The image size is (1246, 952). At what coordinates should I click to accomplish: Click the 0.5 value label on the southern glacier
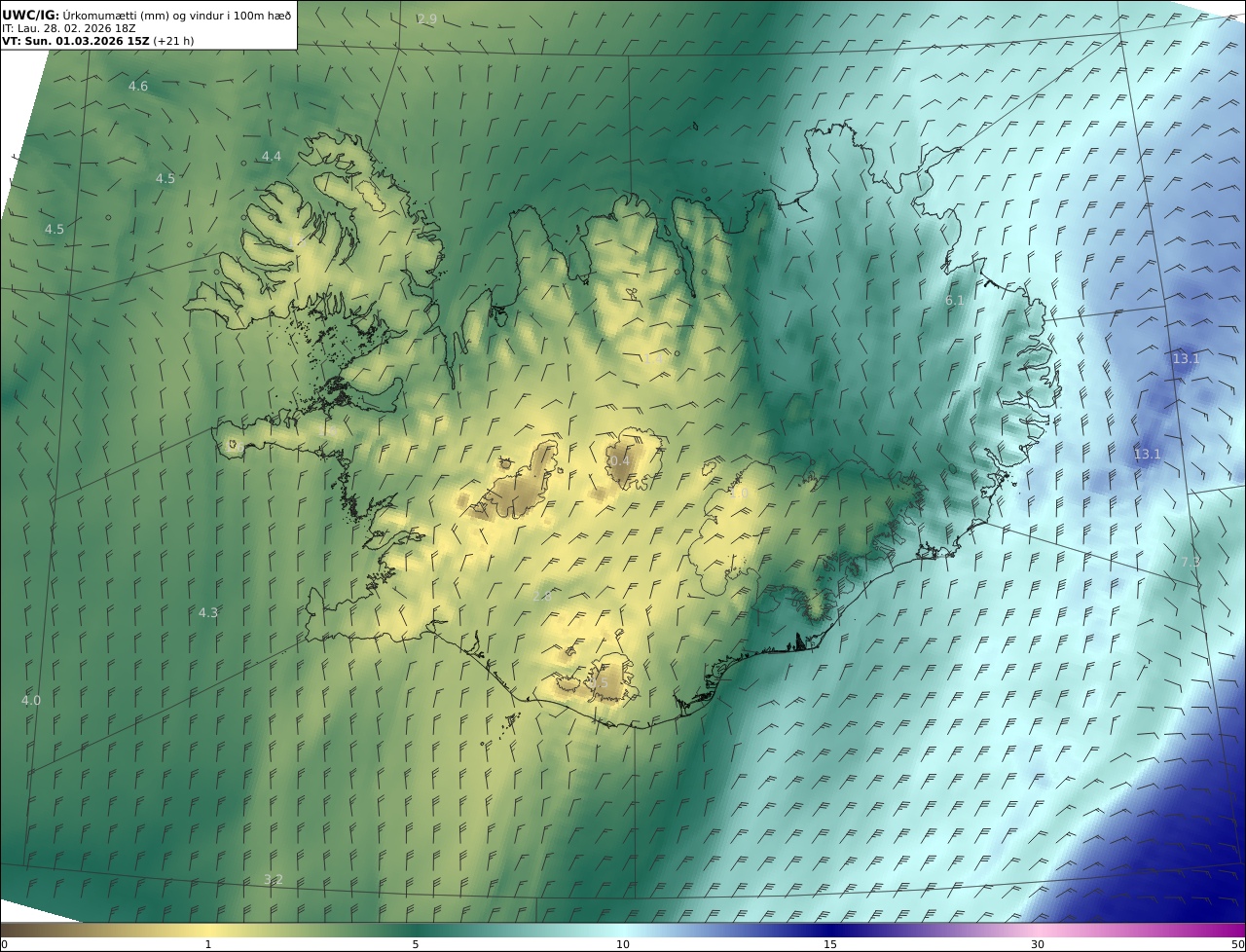click(598, 683)
